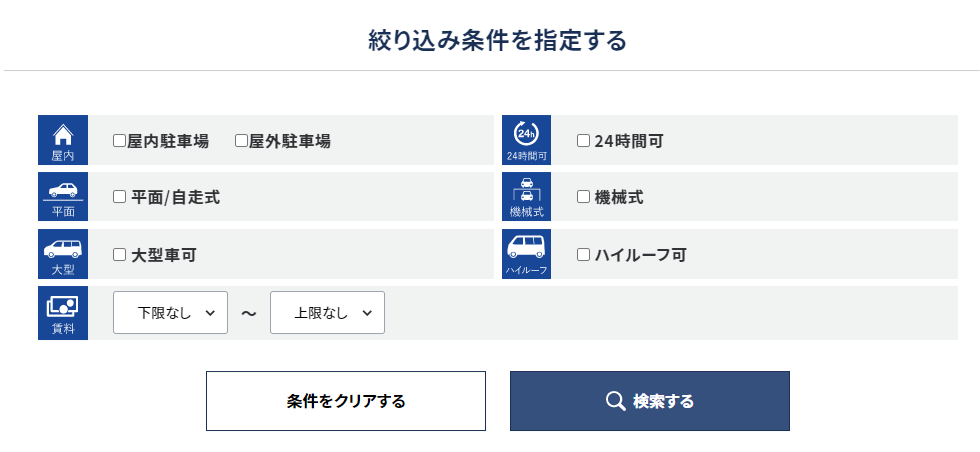980x452 pixels.
Task: Check the 屋外駐車場 checkbox
Action: pyautogui.click(x=241, y=141)
